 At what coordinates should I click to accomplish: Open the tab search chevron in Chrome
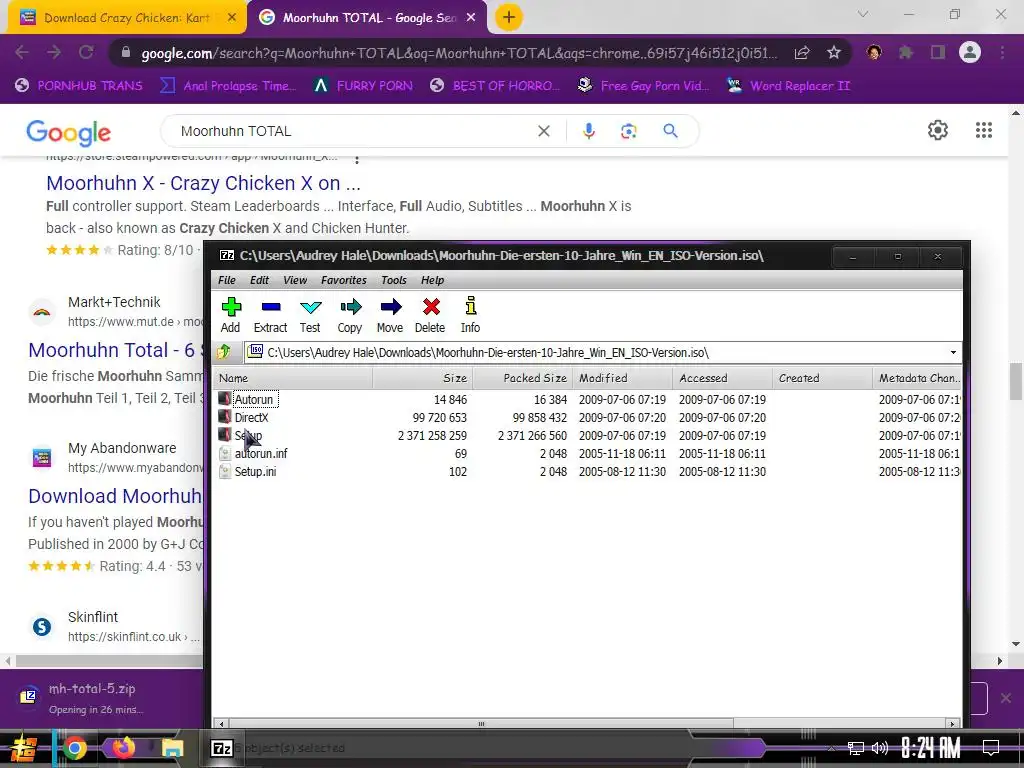(863, 14)
